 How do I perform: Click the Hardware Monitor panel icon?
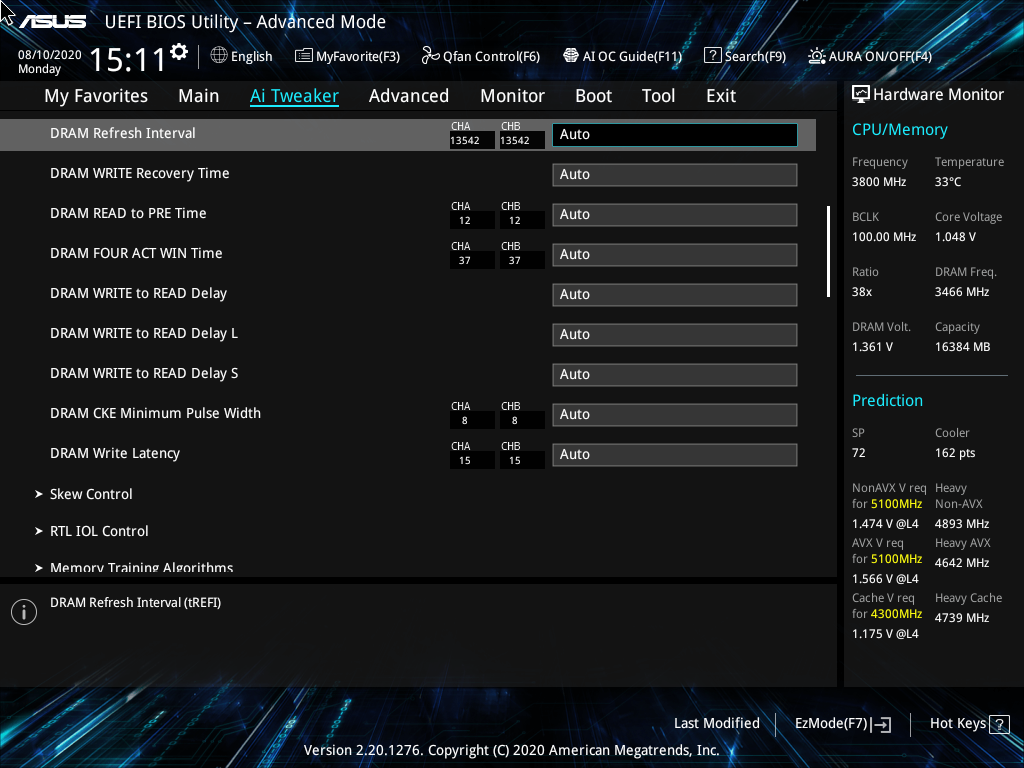pyautogui.click(x=860, y=93)
